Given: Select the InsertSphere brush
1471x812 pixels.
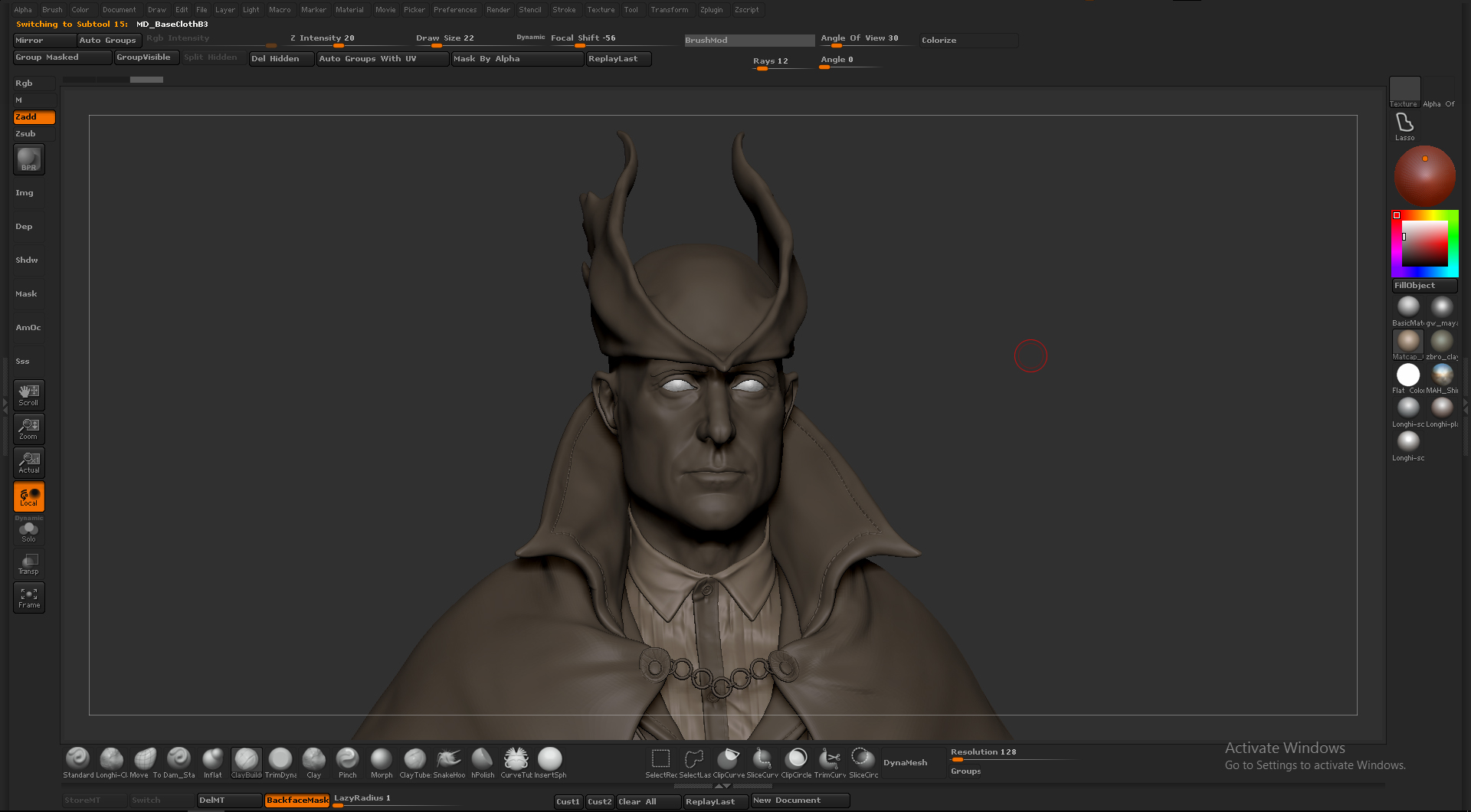Looking at the screenshot, I should [550, 763].
